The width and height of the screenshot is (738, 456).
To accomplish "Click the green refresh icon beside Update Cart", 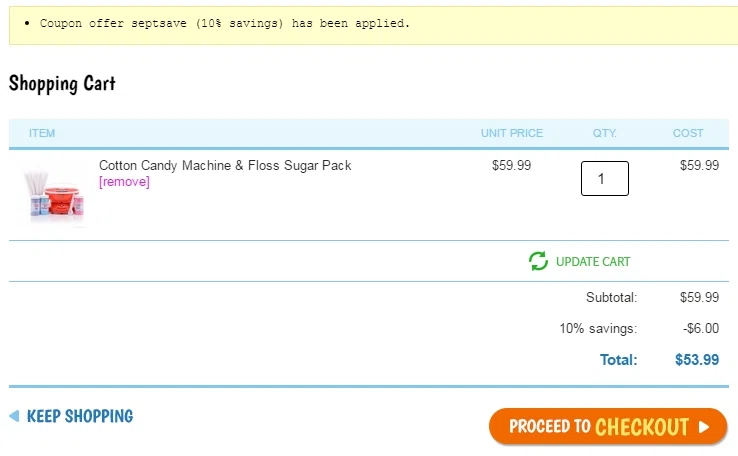I will pos(538,261).
